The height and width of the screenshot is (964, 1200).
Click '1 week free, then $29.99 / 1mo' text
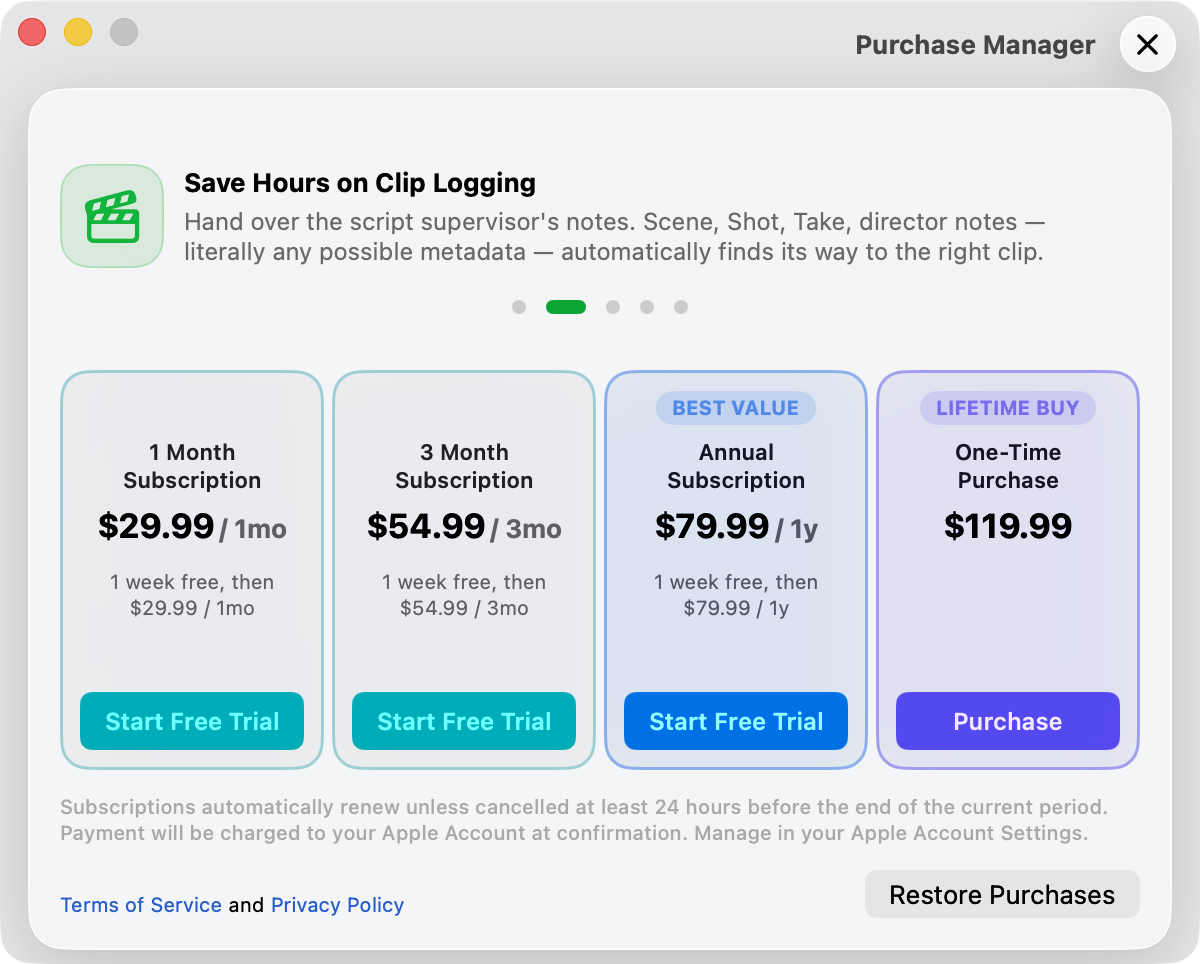click(x=192, y=595)
